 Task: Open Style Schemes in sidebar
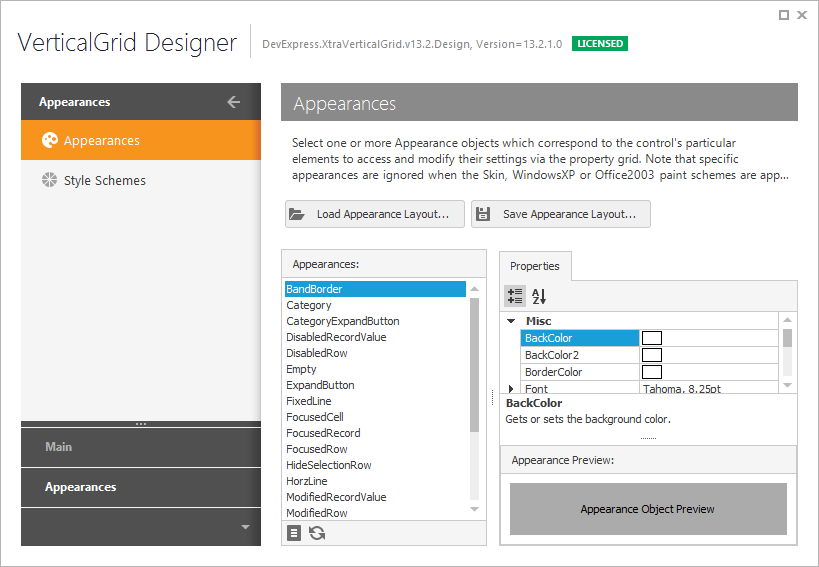tap(141, 180)
